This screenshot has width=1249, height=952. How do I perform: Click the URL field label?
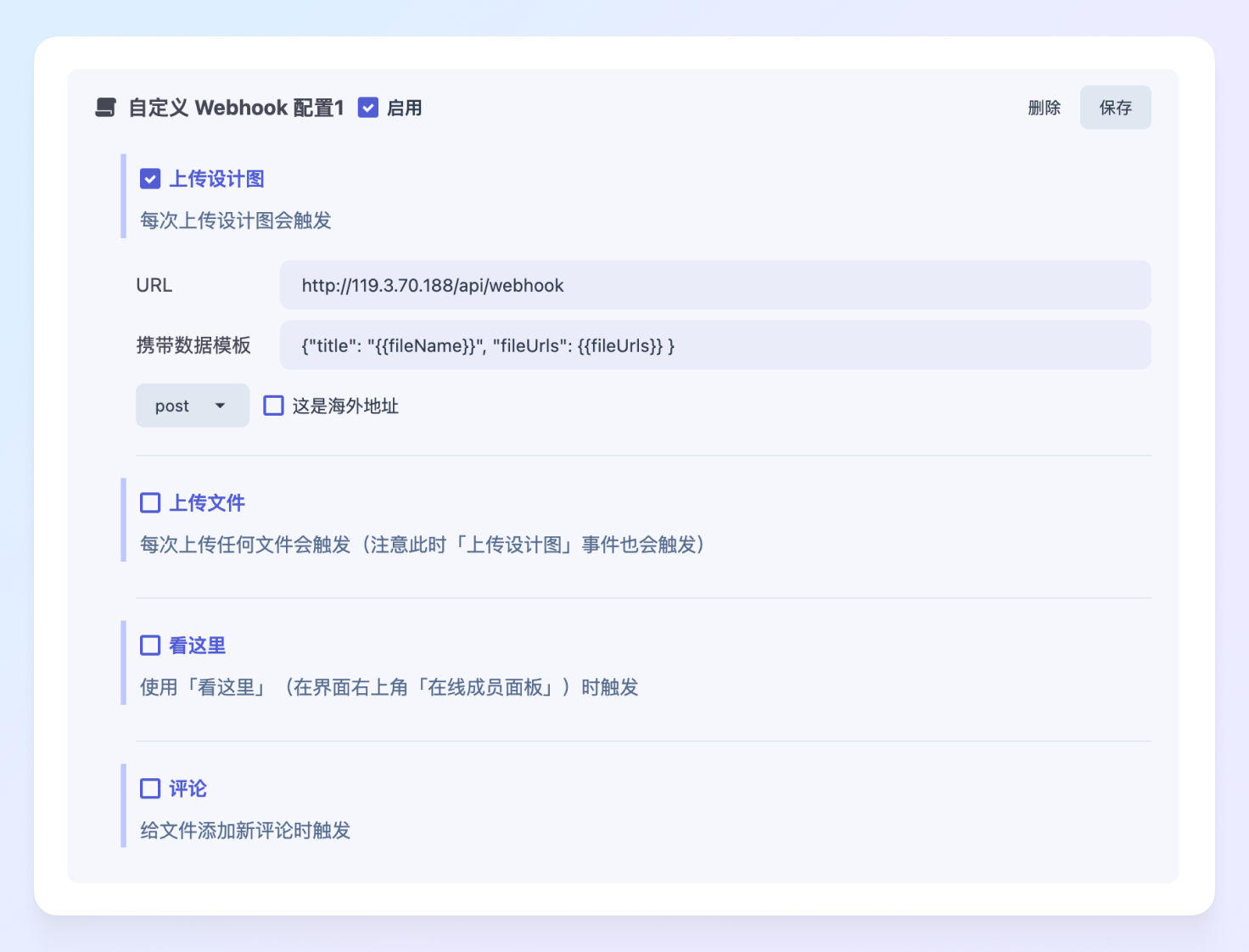coord(154,285)
